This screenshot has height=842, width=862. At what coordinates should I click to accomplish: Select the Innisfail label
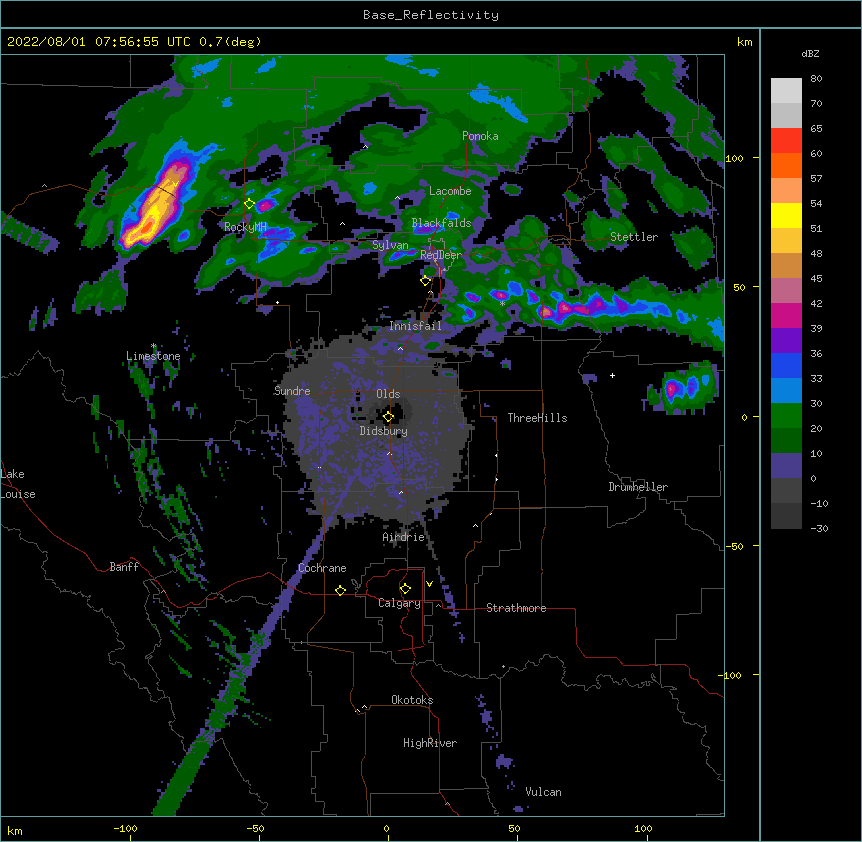pyautogui.click(x=415, y=326)
